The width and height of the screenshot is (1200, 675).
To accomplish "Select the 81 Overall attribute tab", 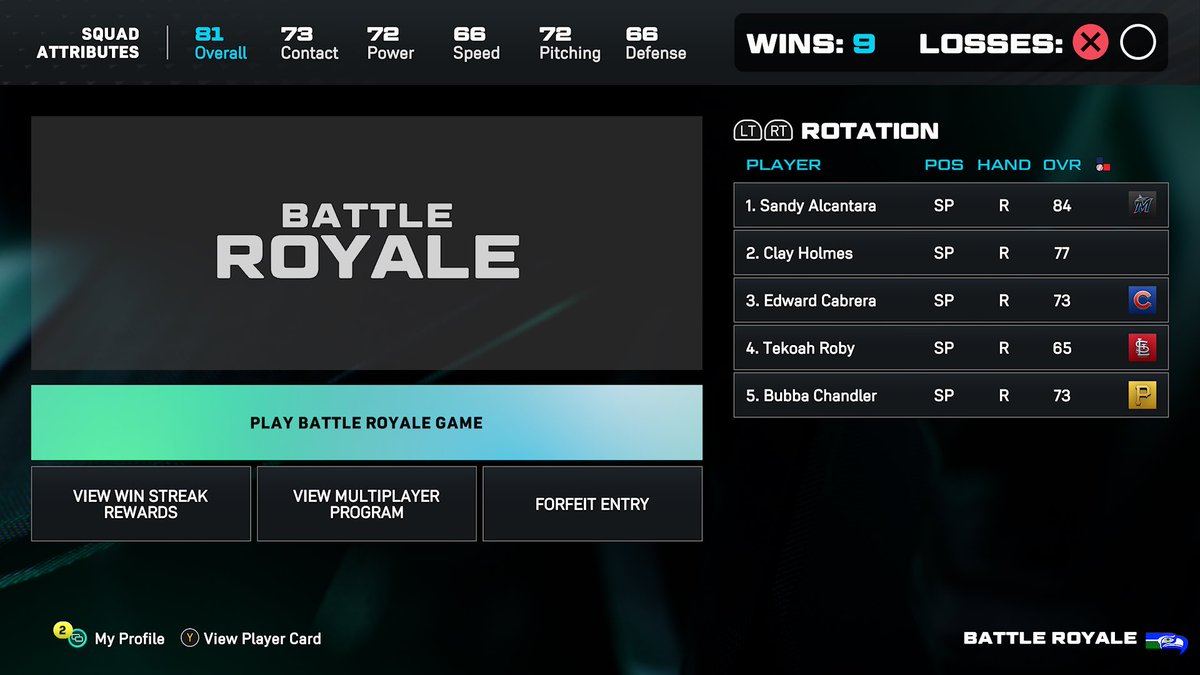I will point(221,43).
